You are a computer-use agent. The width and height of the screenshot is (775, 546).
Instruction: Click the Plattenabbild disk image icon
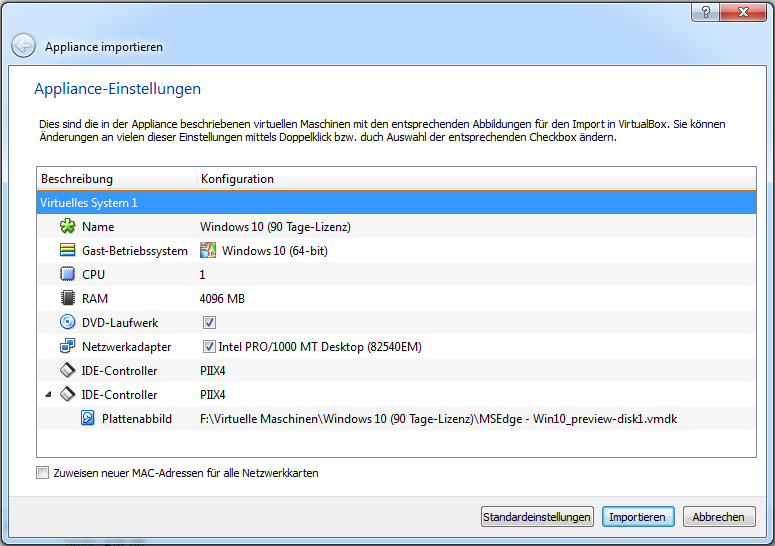pyautogui.click(x=87, y=418)
